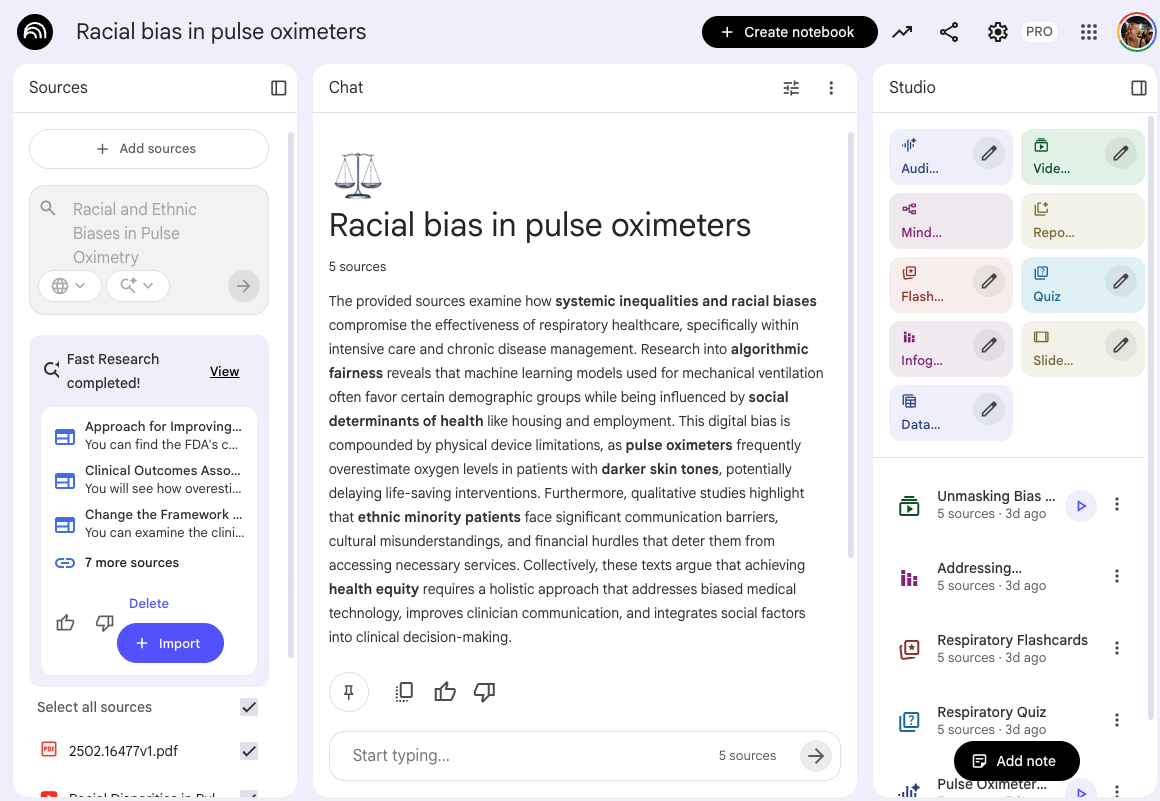This screenshot has height=801, width=1160.
Task: Edit Flashcards options with pencil icon
Action: pyautogui.click(x=988, y=281)
